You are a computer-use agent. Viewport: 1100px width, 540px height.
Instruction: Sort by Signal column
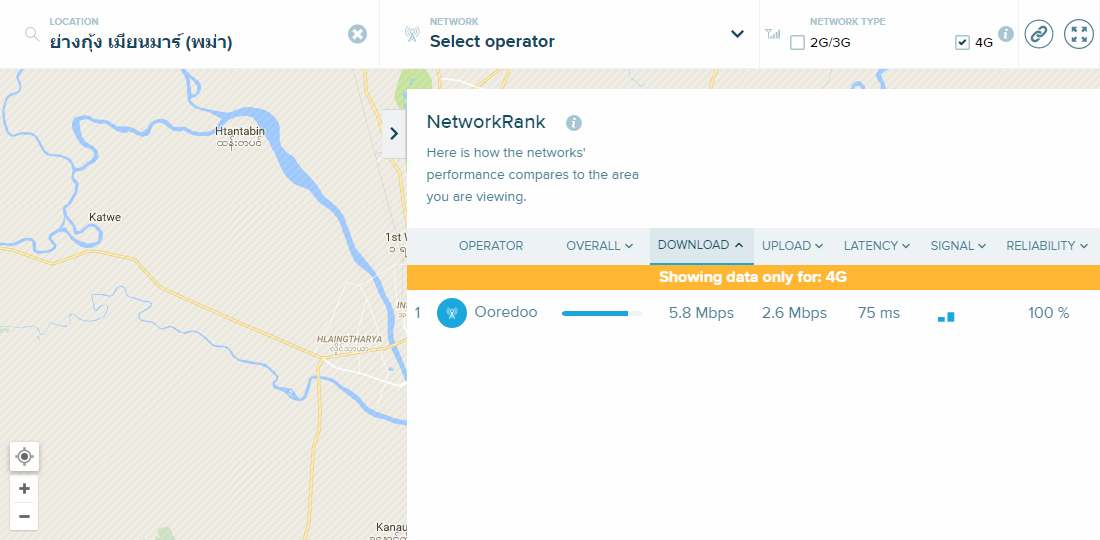[958, 246]
